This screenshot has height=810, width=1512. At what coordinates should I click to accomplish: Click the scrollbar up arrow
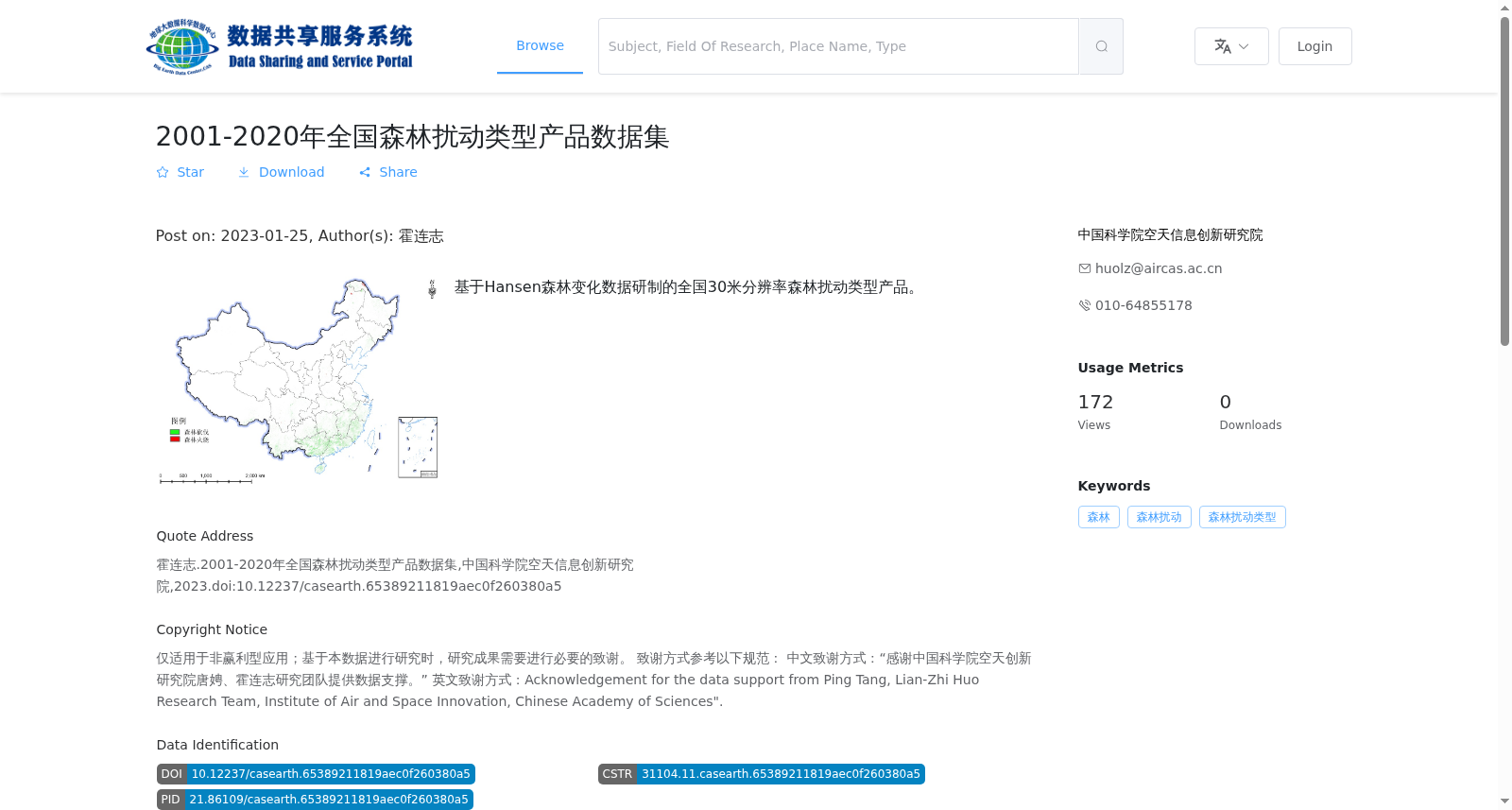(x=1504, y=8)
